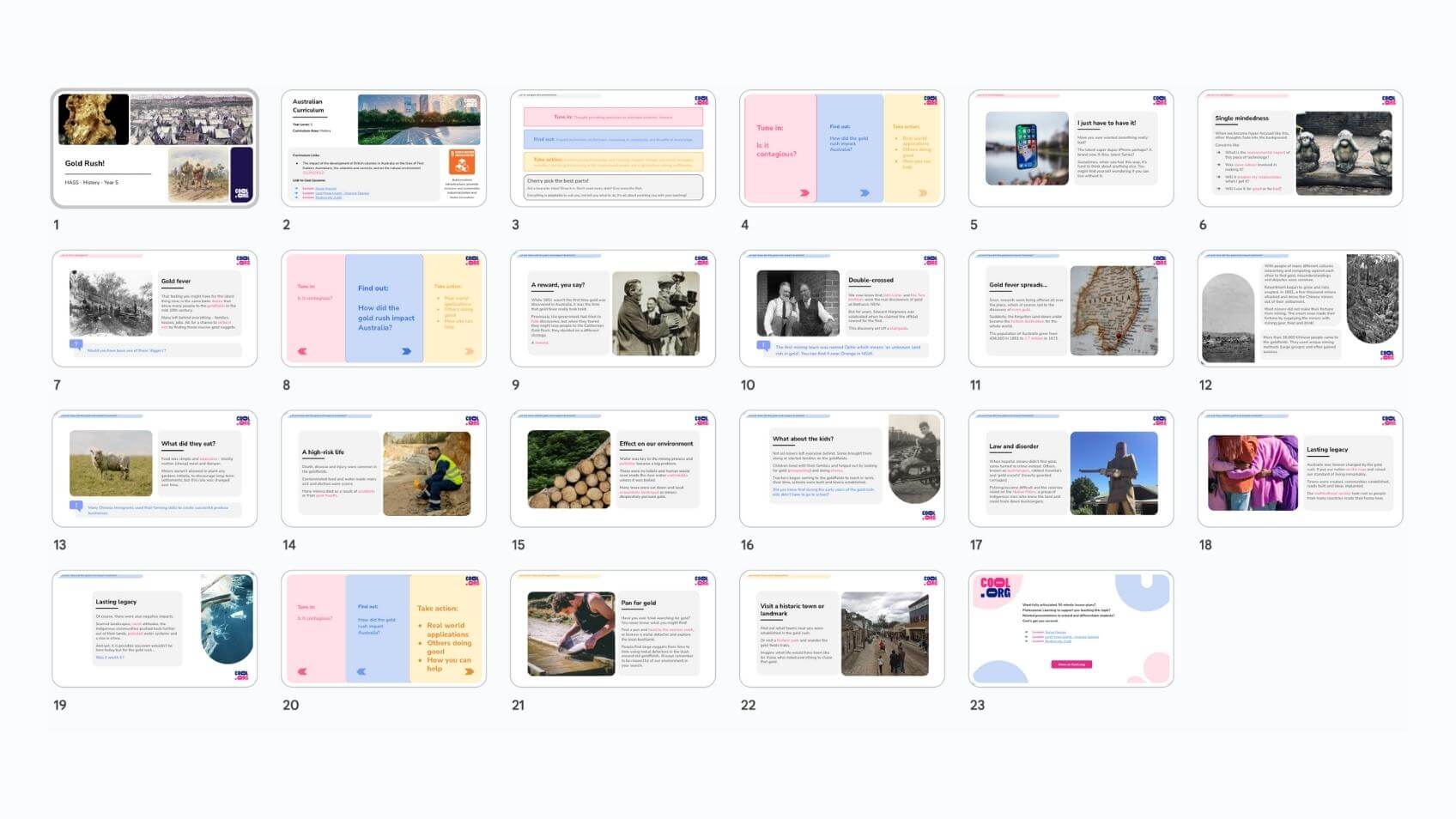The width and height of the screenshot is (1456, 819).
Task: Choose the 'Gold fever spreads...' map slide
Action: coord(1071,309)
